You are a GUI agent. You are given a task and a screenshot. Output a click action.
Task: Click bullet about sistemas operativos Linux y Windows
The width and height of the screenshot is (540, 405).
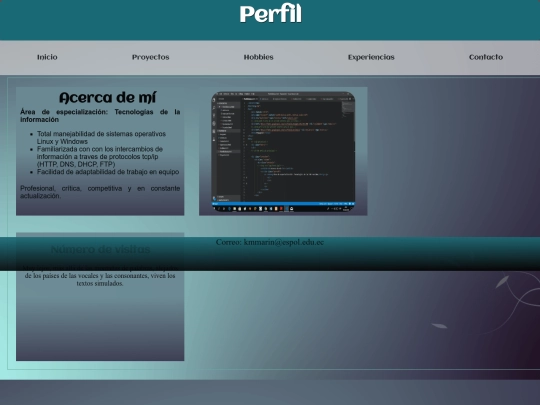tap(101, 138)
